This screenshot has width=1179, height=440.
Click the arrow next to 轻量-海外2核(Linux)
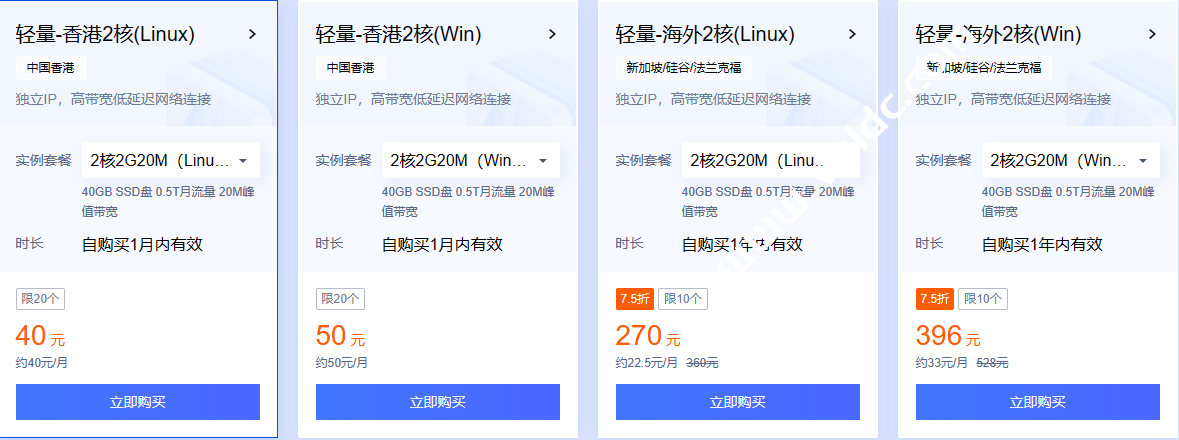(x=852, y=34)
